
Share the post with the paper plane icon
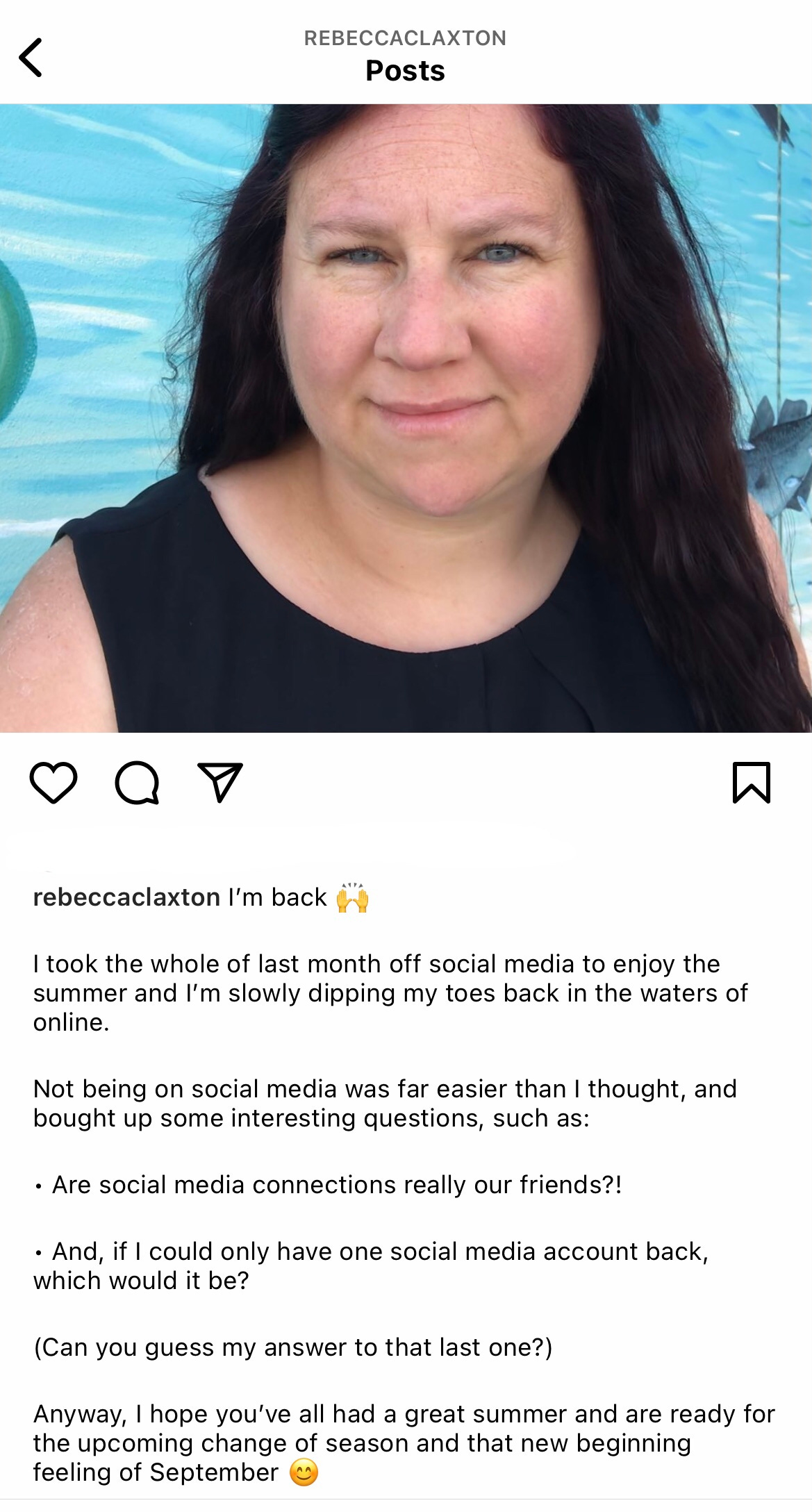[x=220, y=782]
